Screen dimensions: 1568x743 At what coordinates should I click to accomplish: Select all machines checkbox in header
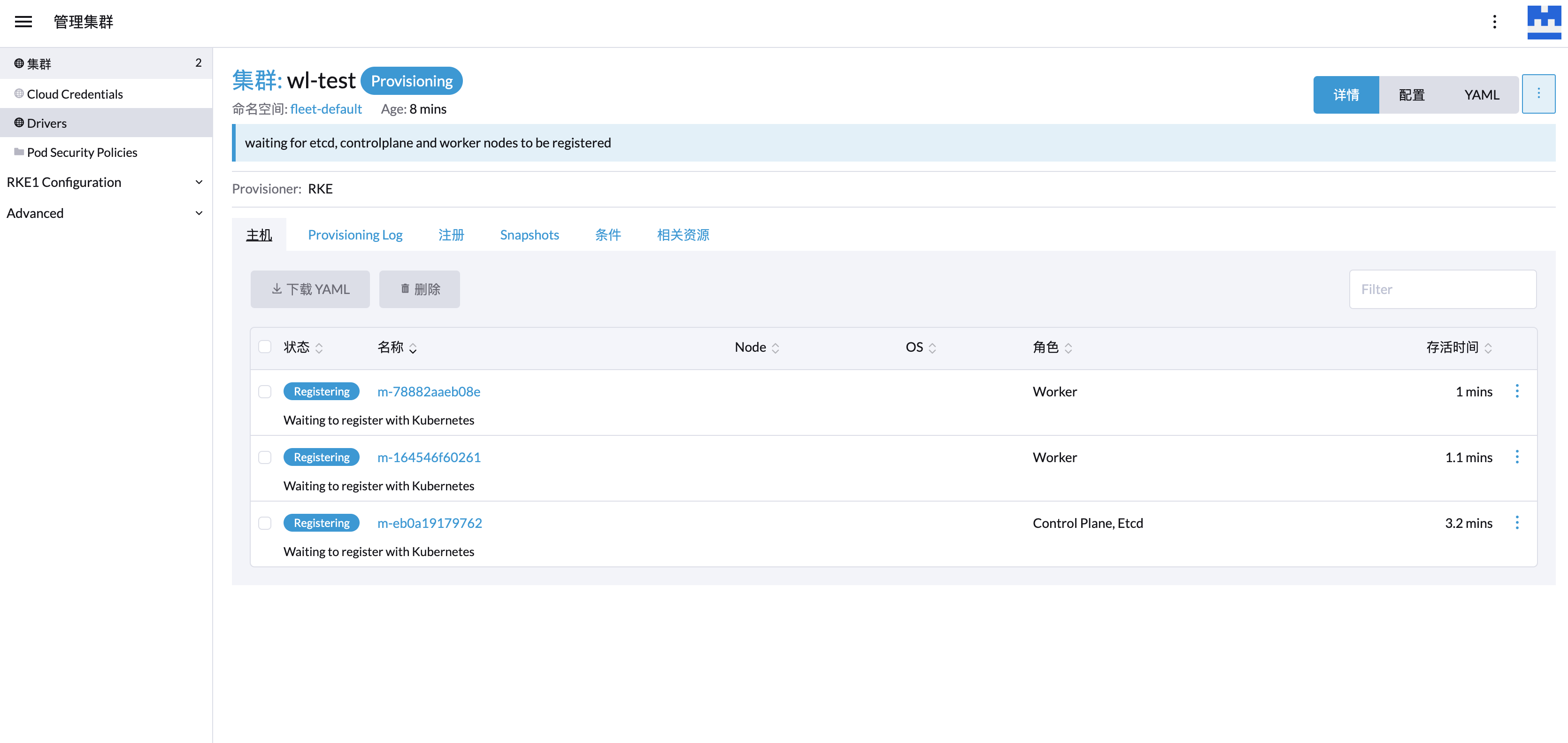click(265, 347)
